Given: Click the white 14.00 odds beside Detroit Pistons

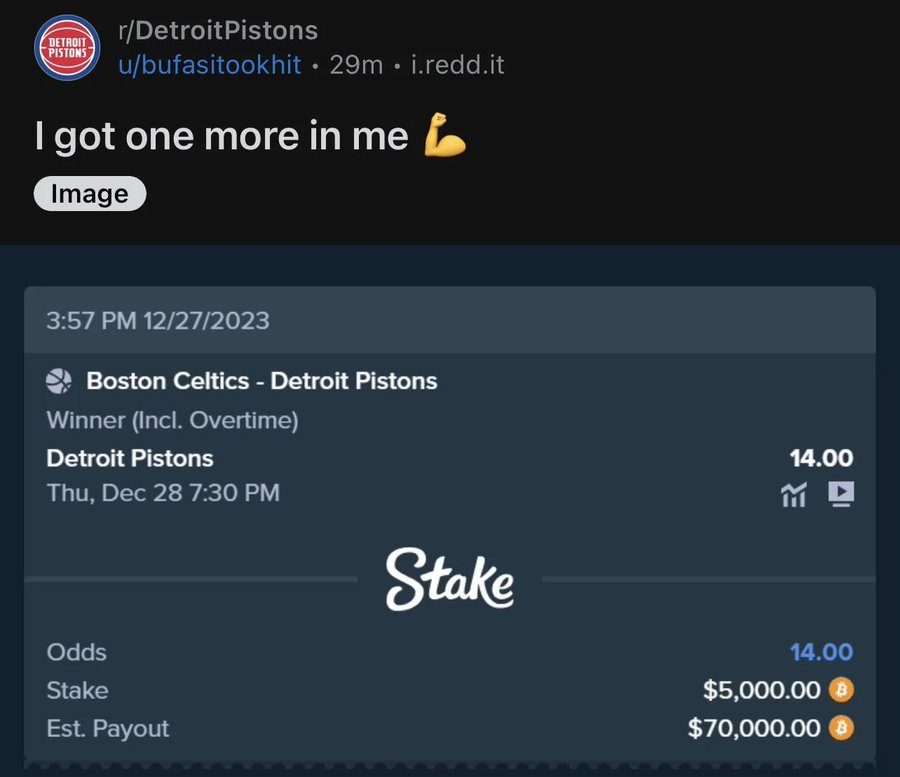Looking at the screenshot, I should pos(821,459).
